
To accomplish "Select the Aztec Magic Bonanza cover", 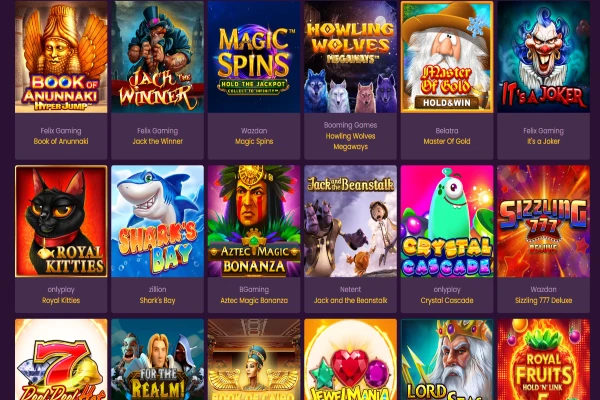I will 254,221.
